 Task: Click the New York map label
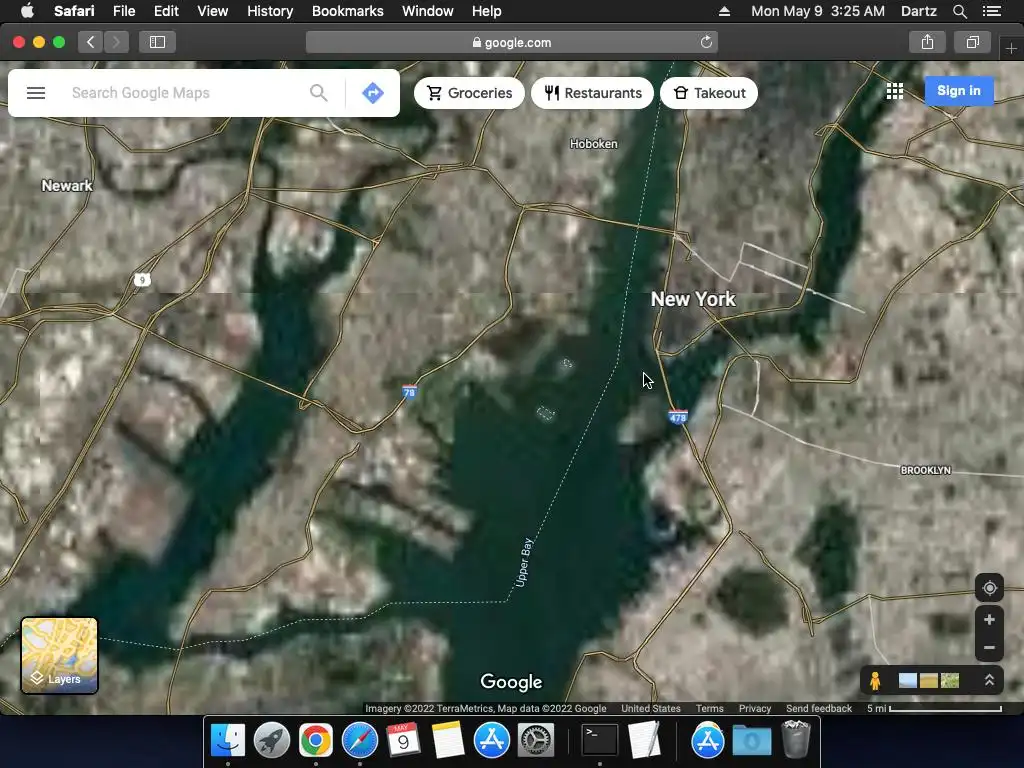click(693, 299)
